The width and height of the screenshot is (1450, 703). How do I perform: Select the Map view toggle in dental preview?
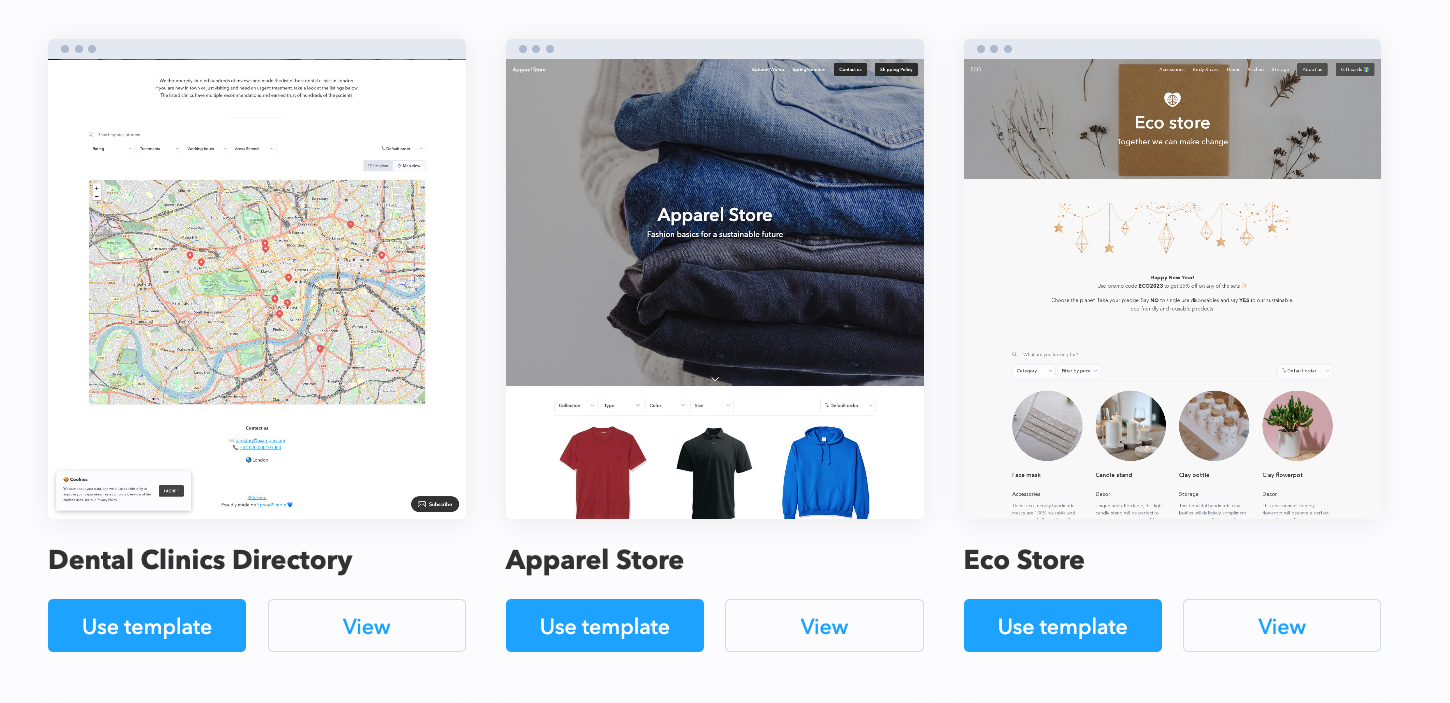click(x=409, y=165)
